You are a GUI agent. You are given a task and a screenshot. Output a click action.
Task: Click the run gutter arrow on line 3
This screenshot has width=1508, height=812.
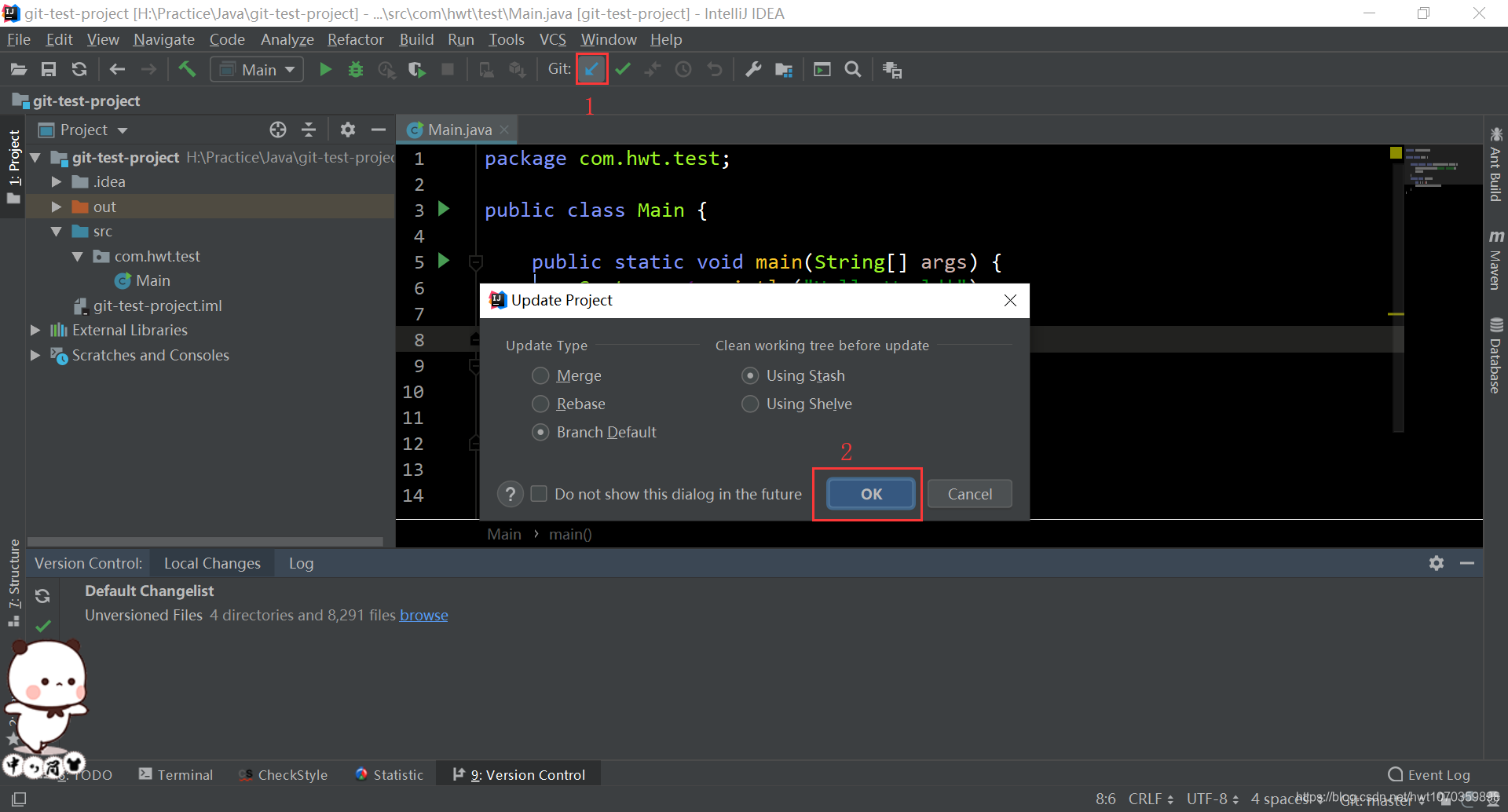(444, 209)
